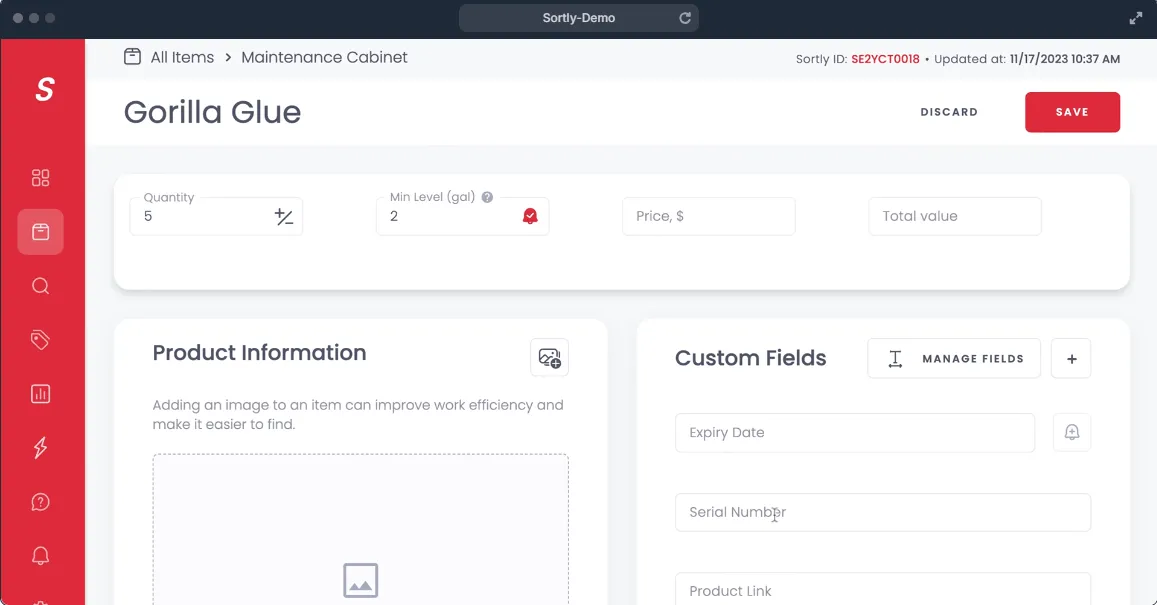Click the 'Updated at: 11/17/2023 10:37 AM' text

click(1027, 59)
